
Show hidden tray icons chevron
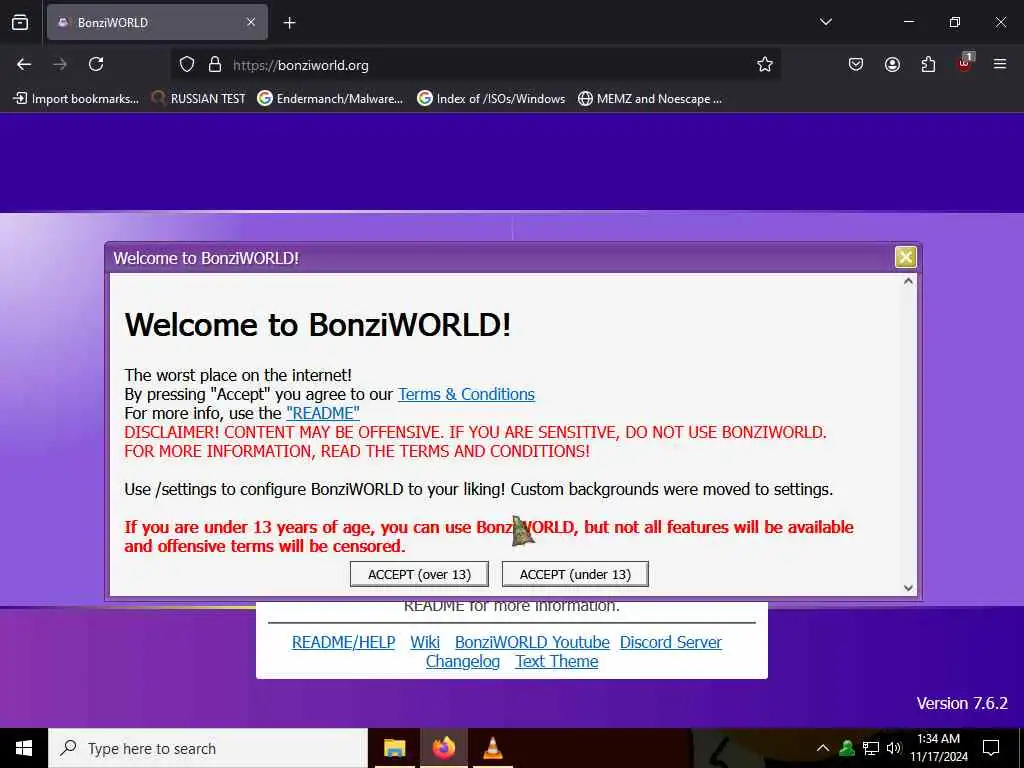823,748
